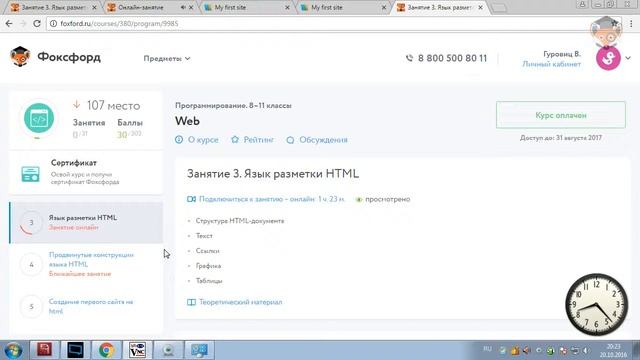Click the Таблицы list item
The image size is (640, 360).
tap(209, 281)
